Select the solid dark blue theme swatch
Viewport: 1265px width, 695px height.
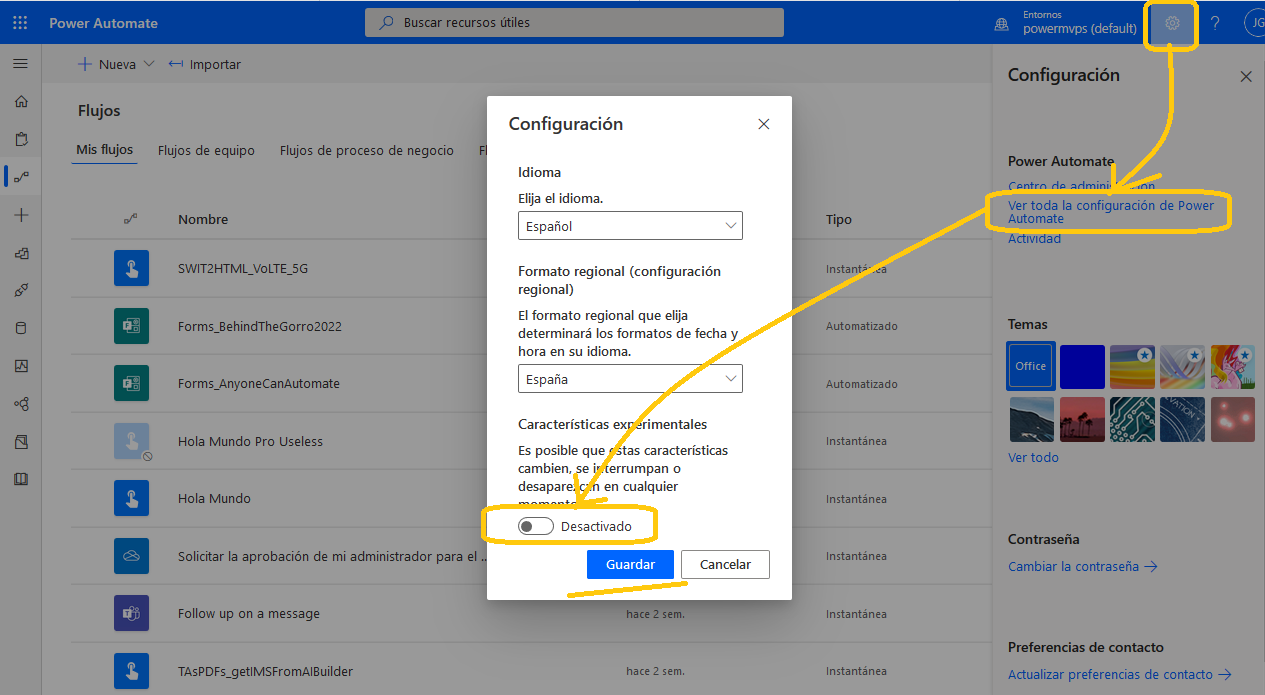point(1082,367)
